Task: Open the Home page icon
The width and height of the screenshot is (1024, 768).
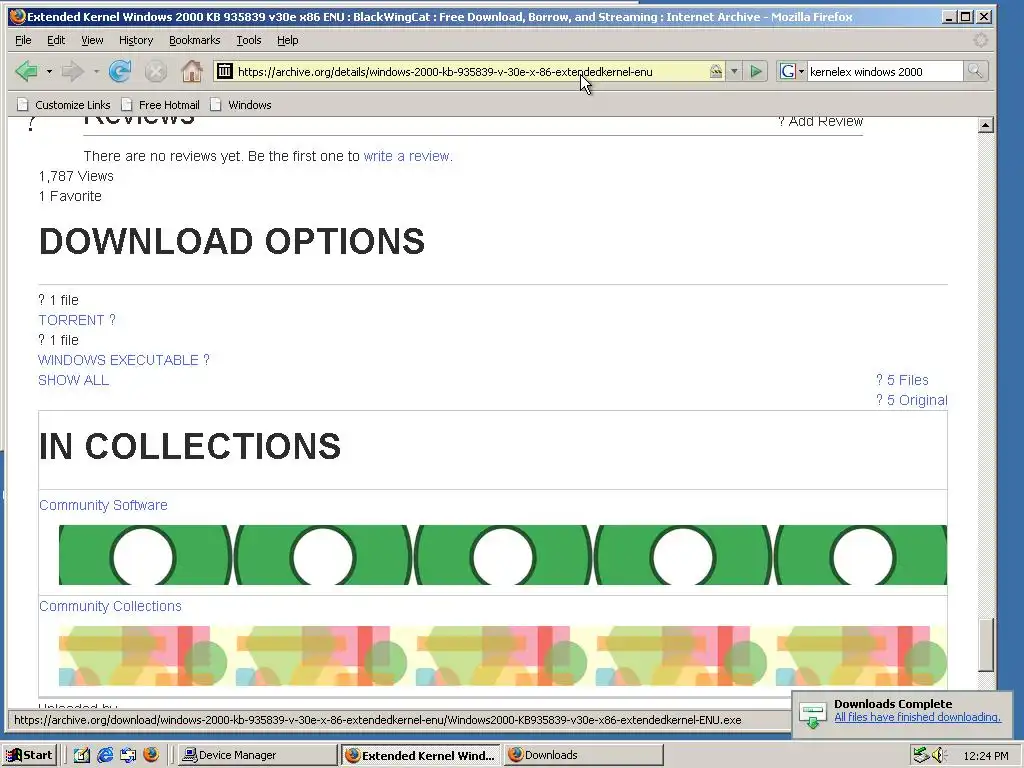Action: click(x=191, y=71)
